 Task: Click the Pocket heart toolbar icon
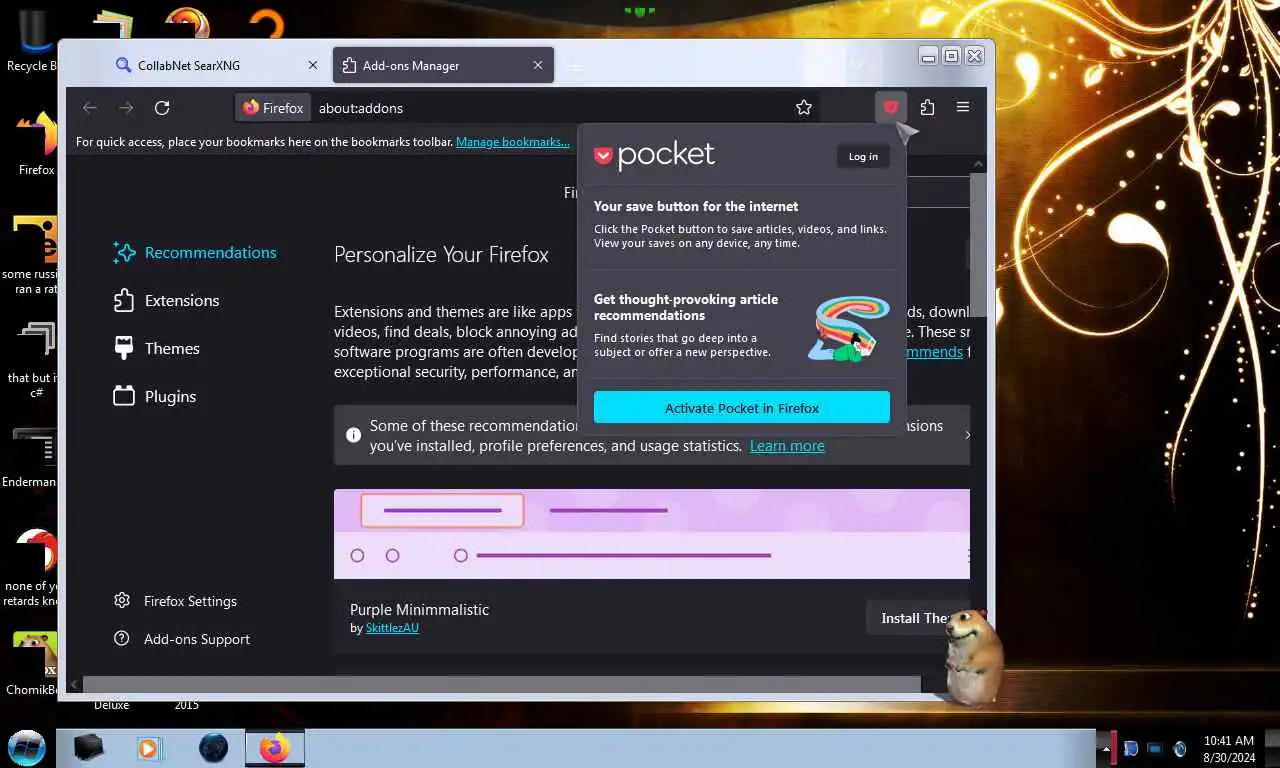890,107
